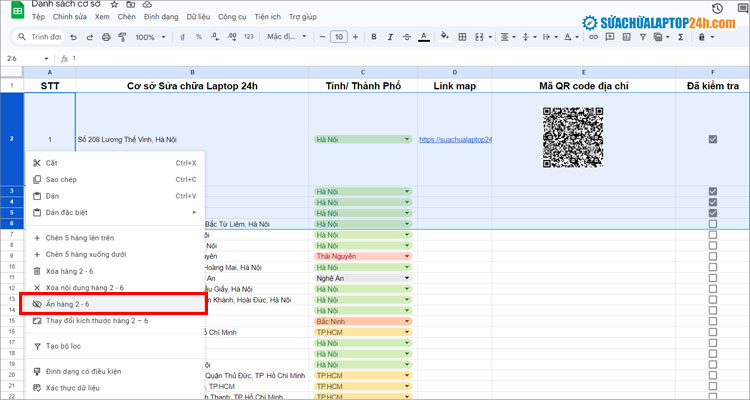Expand the Hà Nội dropdown in row 2

pos(406,139)
